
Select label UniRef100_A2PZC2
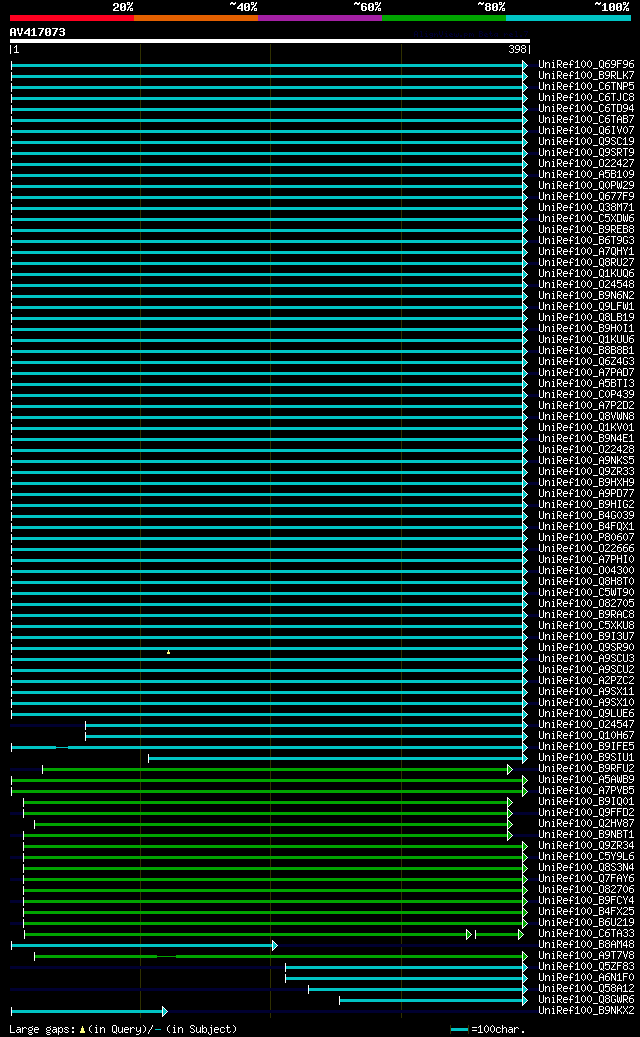point(586,681)
